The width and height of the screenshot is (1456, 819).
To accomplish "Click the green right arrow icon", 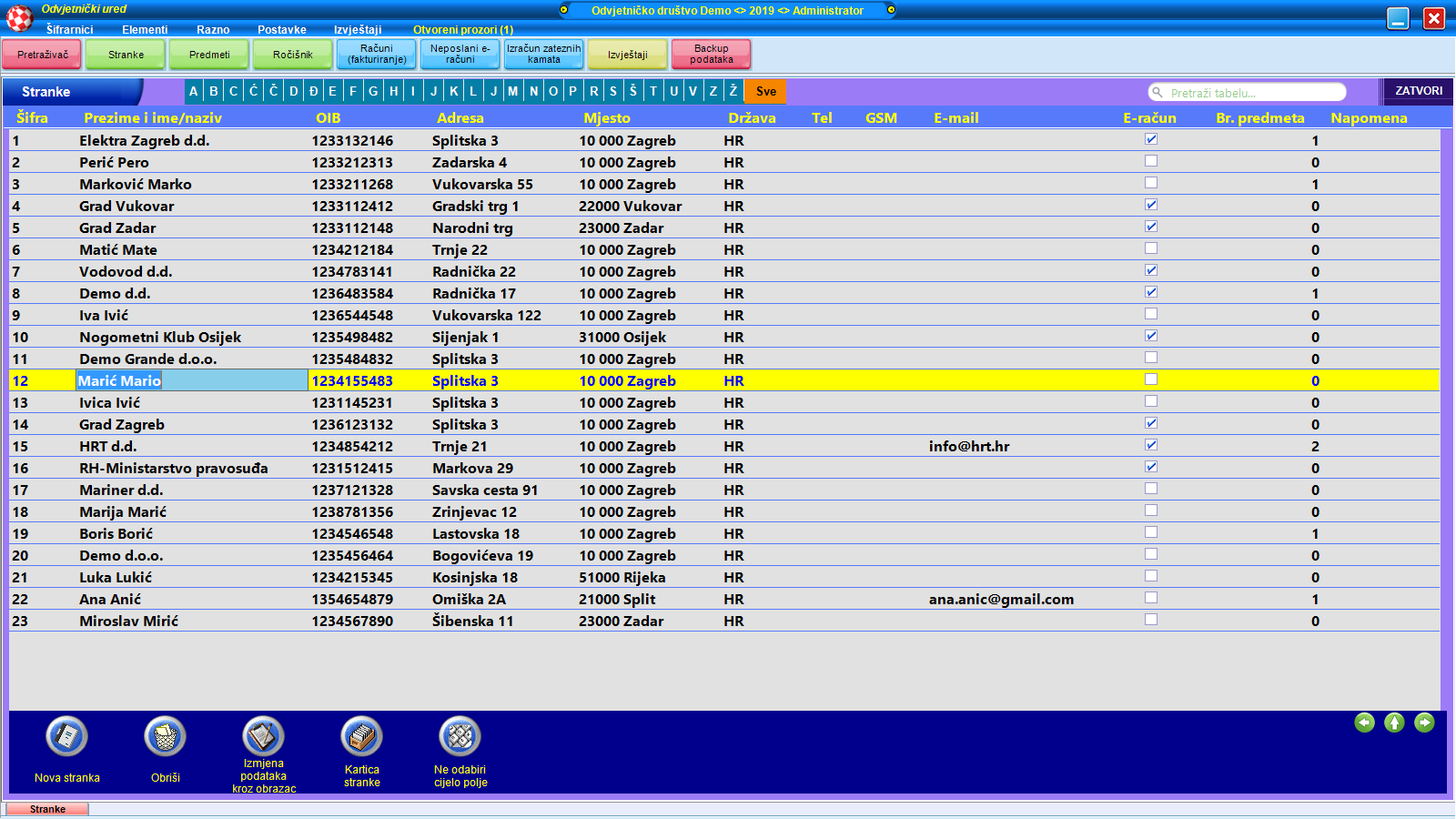I will click(1424, 723).
